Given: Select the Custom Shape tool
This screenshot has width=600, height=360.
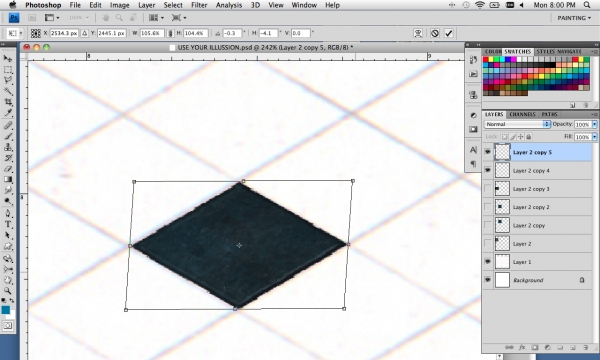Looking at the screenshot, I should (x=8, y=246).
